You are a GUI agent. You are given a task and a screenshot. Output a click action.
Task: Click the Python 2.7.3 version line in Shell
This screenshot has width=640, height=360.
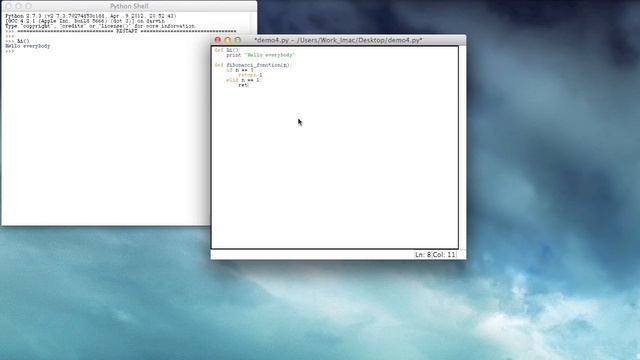(91, 16)
